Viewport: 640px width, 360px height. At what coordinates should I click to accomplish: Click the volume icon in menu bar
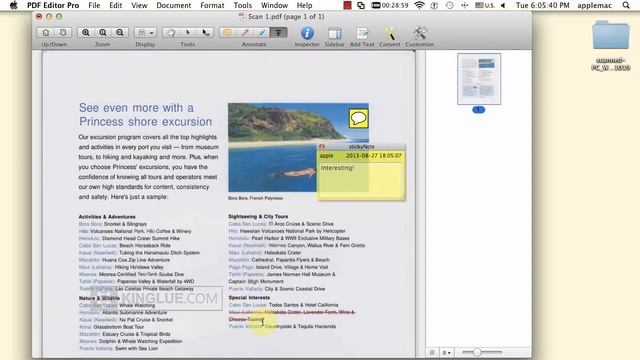coord(503,5)
